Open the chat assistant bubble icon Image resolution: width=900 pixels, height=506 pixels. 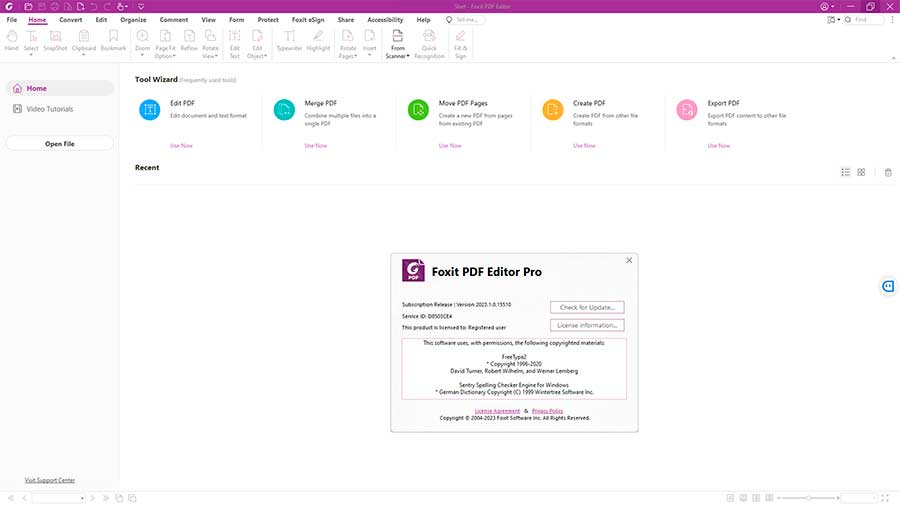pyautogui.click(x=888, y=287)
